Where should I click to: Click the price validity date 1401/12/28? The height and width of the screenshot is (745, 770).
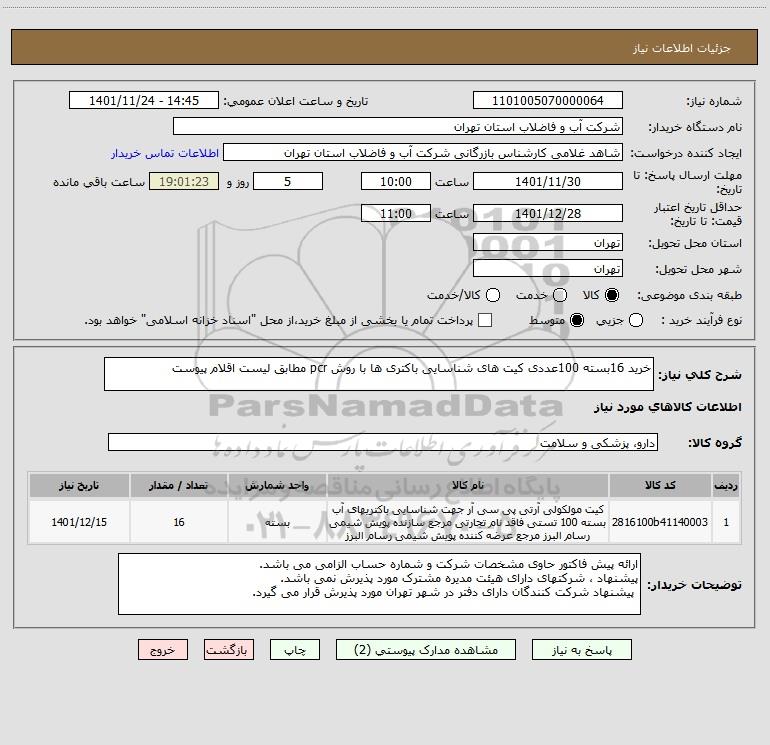(548, 213)
